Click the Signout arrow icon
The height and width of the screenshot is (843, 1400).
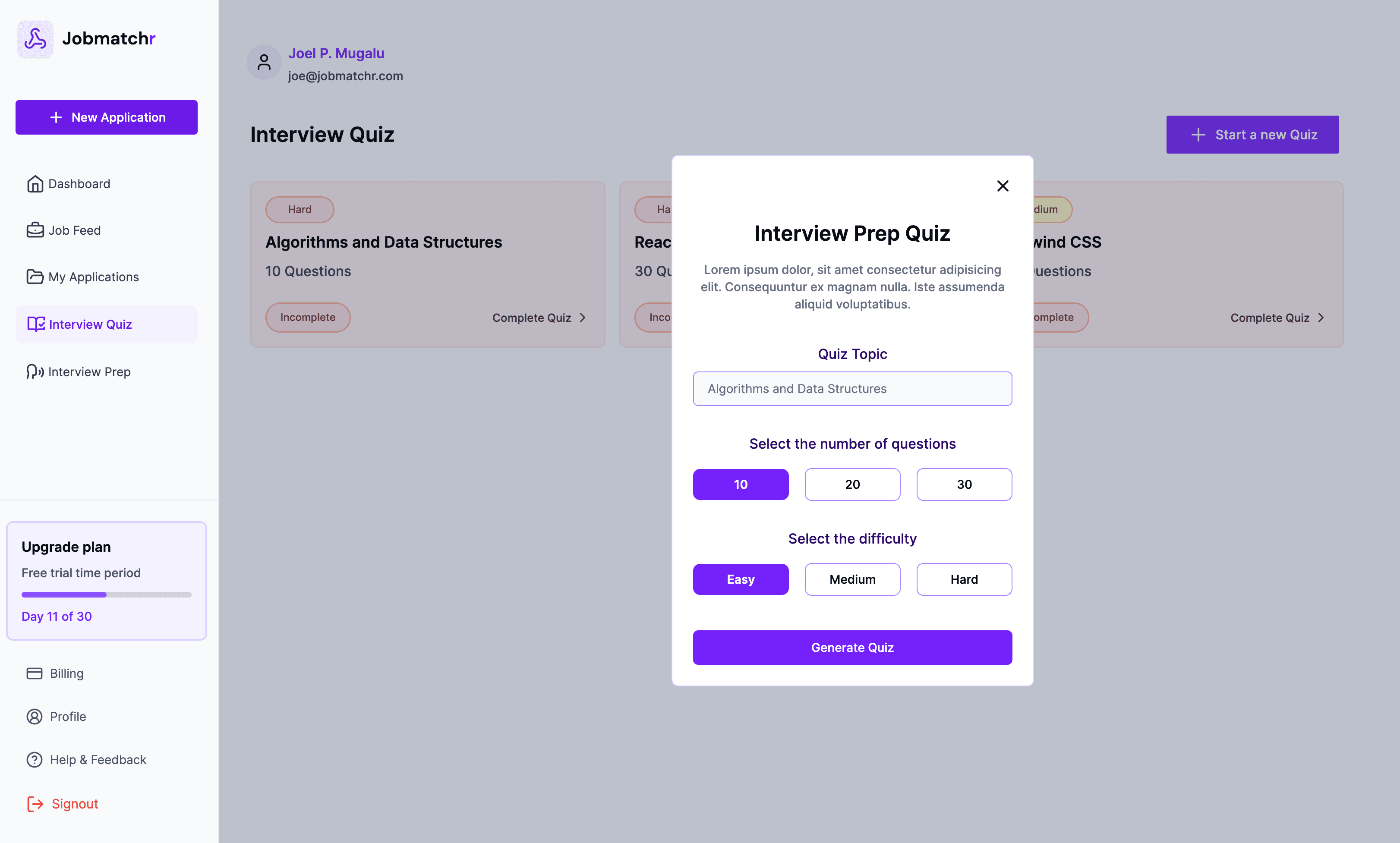pos(35,804)
